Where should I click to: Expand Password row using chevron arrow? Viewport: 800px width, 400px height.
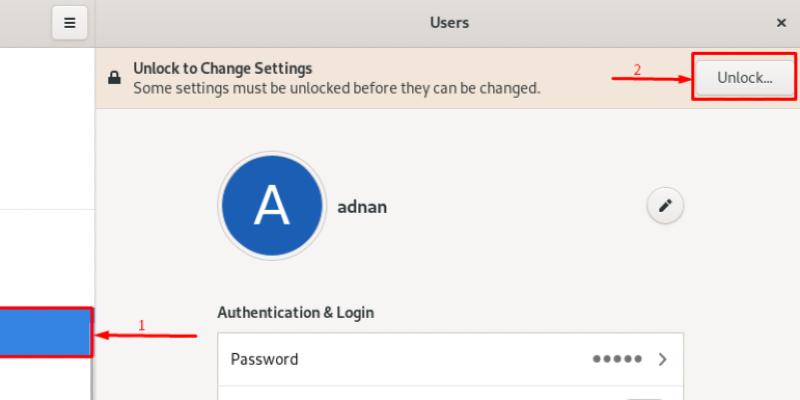click(662, 359)
